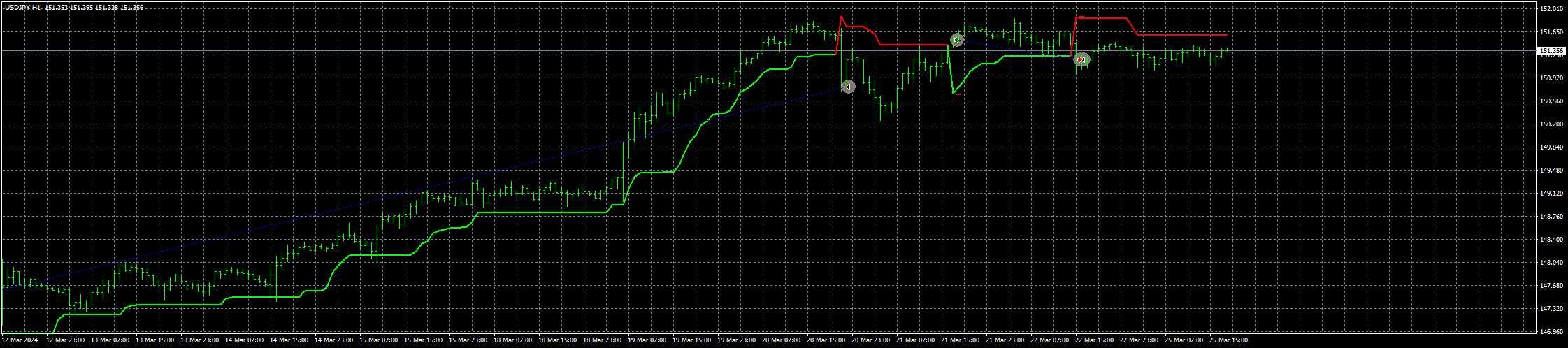This screenshot has height=348, width=1568.
Task: Click the 19 Mar 23:00 time label
Action: 737,340
